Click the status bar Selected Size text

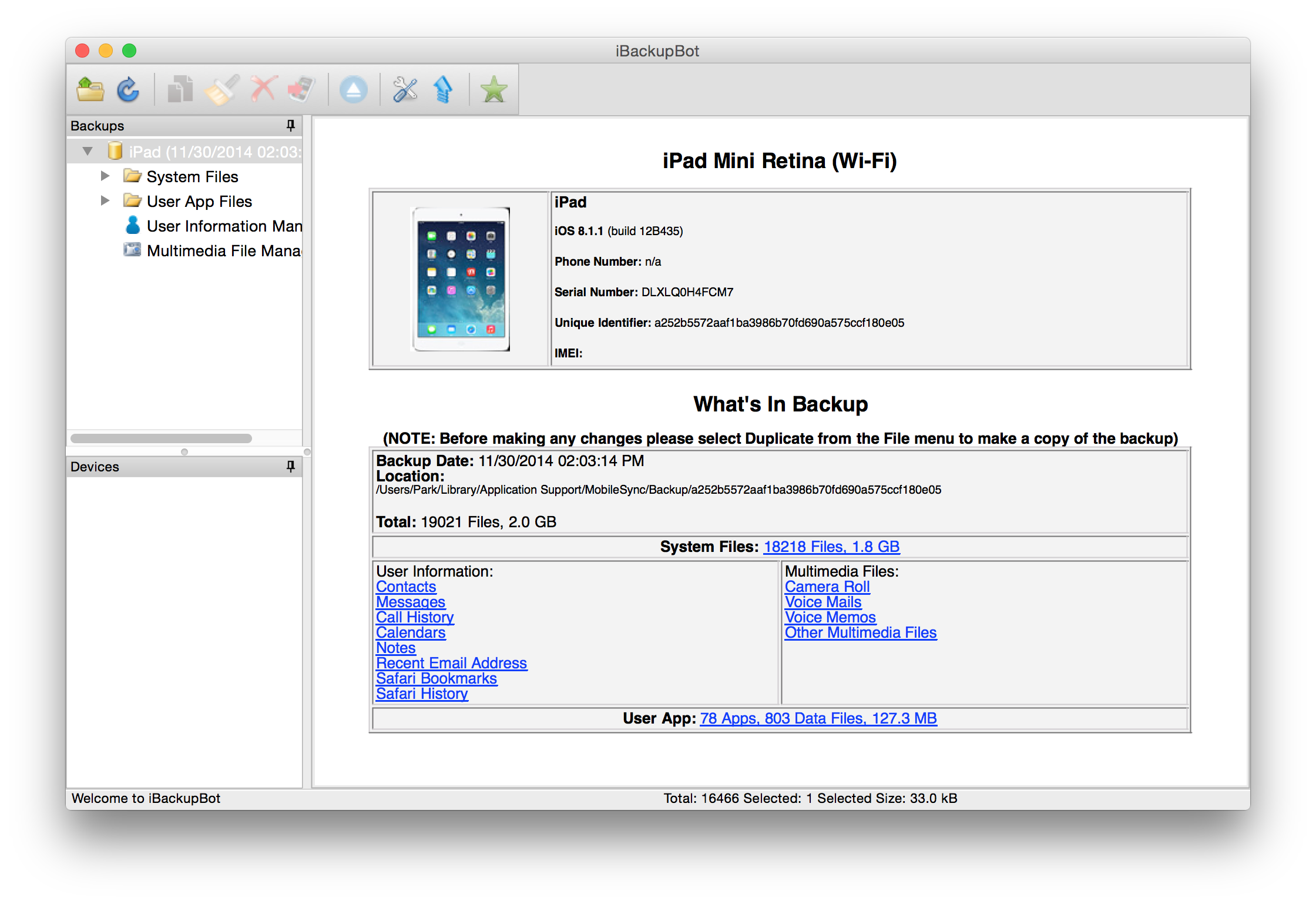pyautogui.click(x=887, y=798)
